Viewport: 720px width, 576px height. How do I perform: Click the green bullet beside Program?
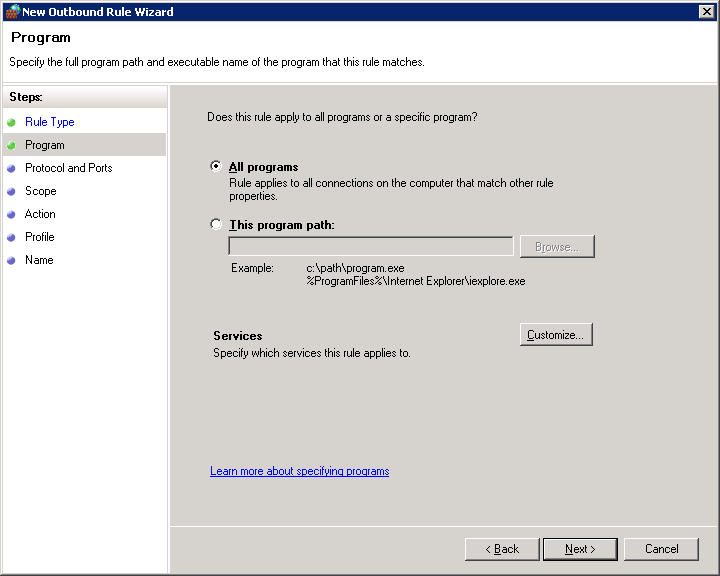(11, 145)
